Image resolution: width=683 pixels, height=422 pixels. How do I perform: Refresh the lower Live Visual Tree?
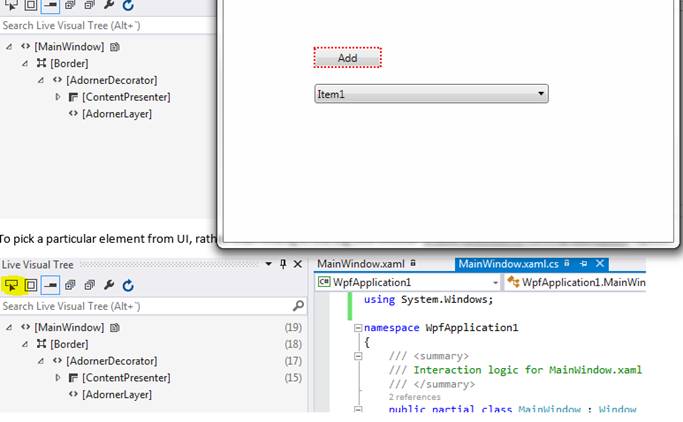point(128,286)
